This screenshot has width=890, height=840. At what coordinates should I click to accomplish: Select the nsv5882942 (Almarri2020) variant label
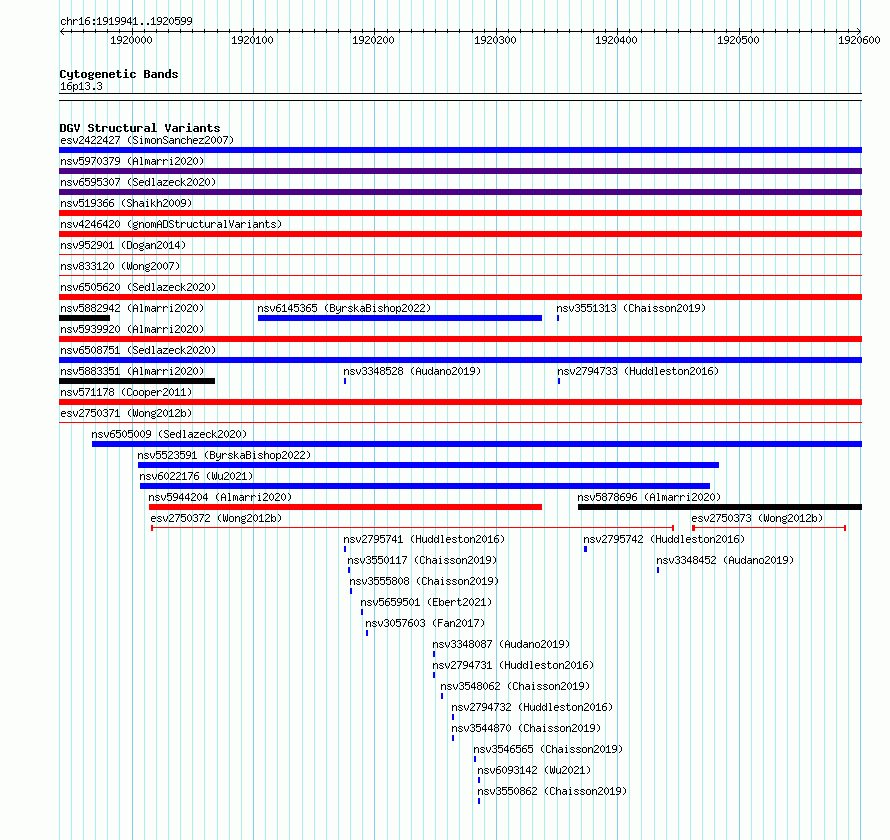(132, 308)
